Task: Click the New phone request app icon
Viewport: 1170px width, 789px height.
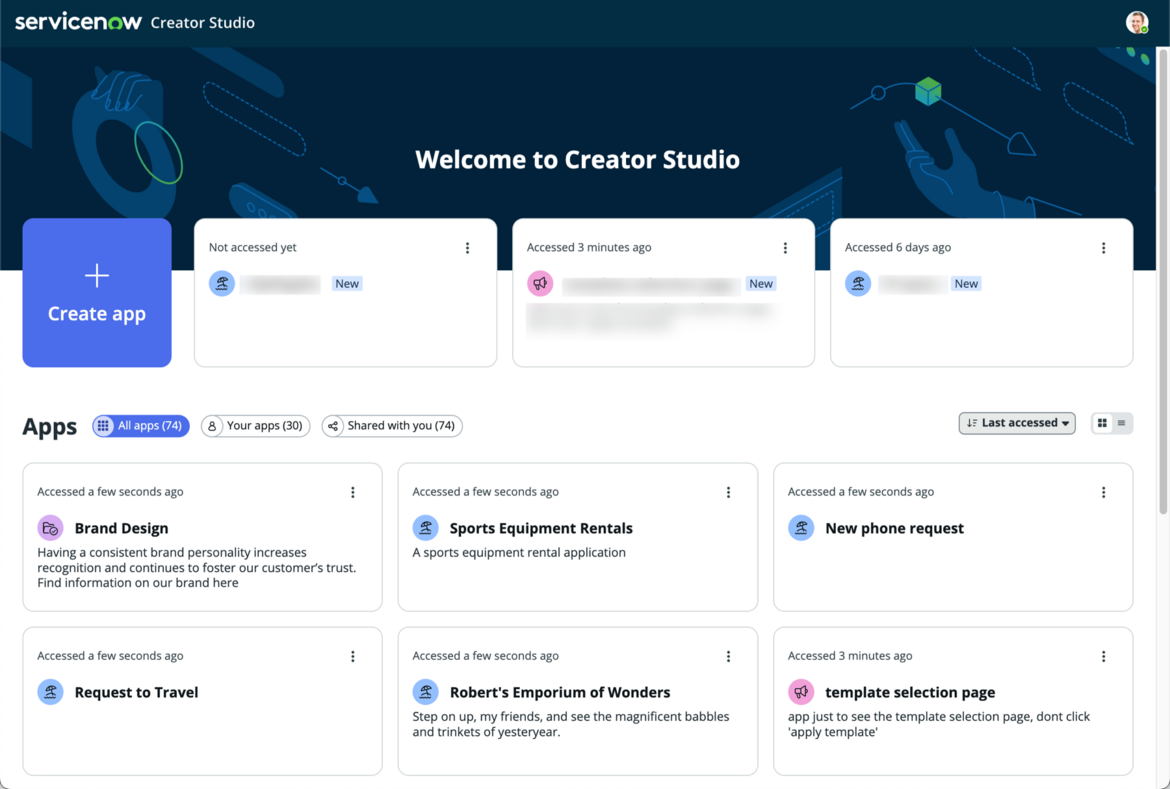Action: pyautogui.click(x=801, y=528)
